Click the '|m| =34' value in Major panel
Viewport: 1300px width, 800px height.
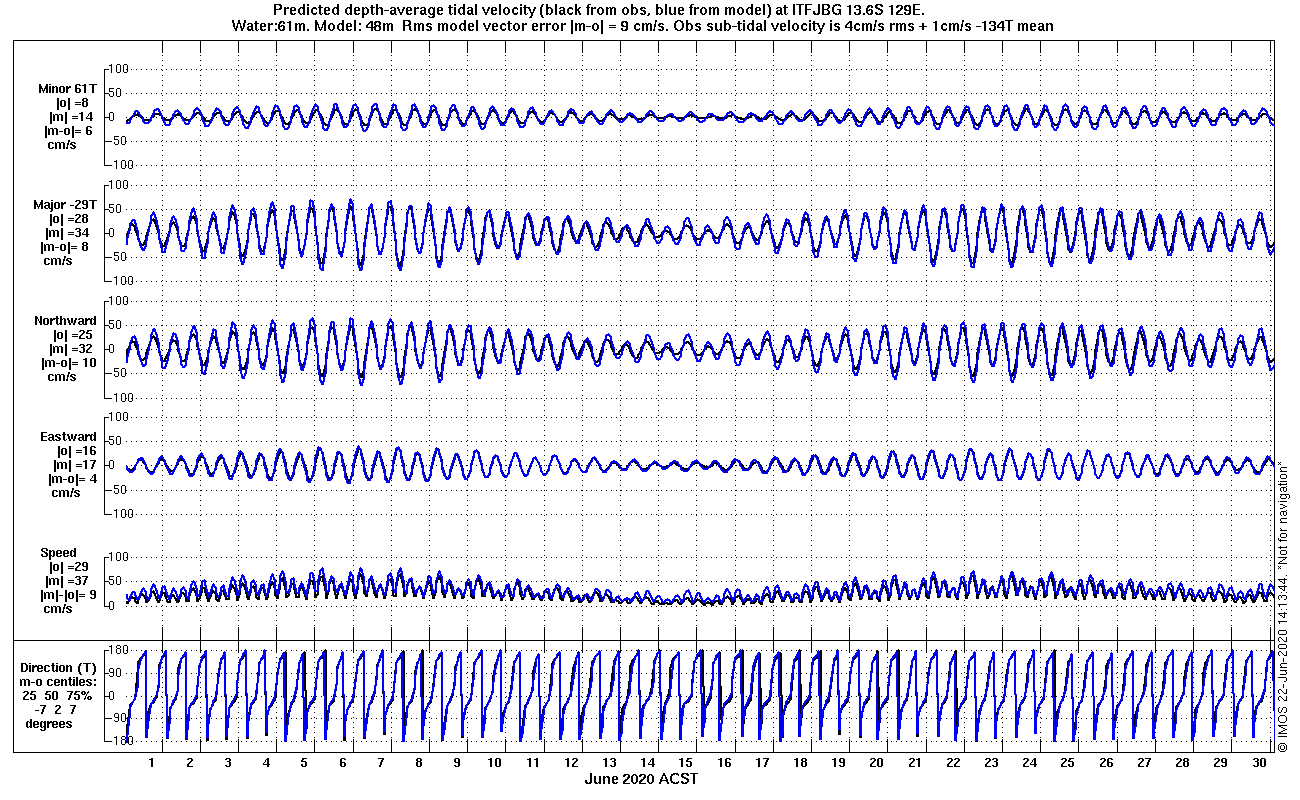(70, 233)
